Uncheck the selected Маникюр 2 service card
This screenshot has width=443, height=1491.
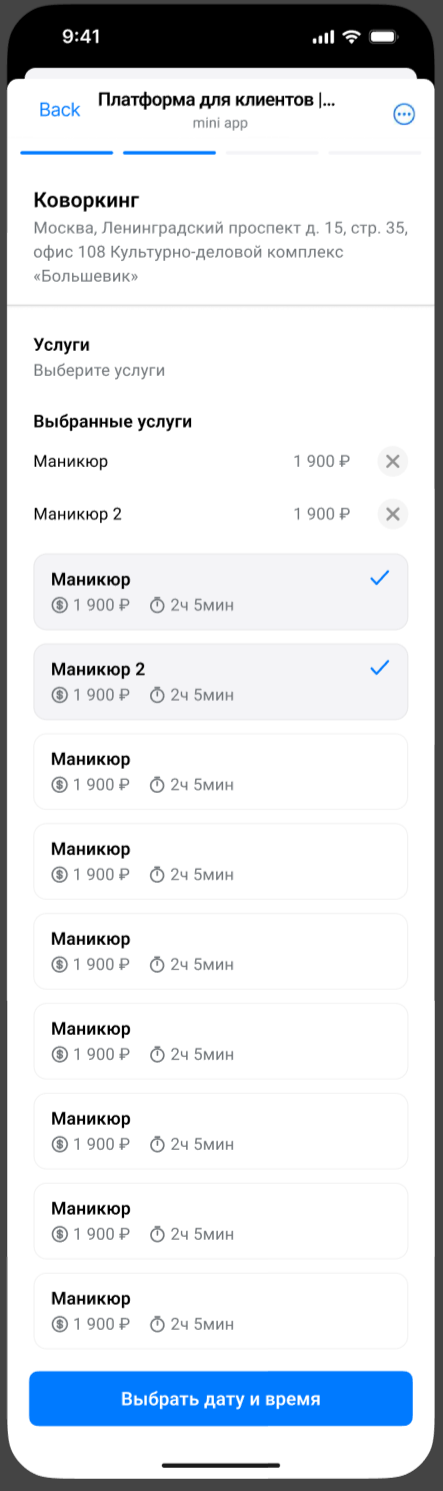pyautogui.click(x=221, y=682)
